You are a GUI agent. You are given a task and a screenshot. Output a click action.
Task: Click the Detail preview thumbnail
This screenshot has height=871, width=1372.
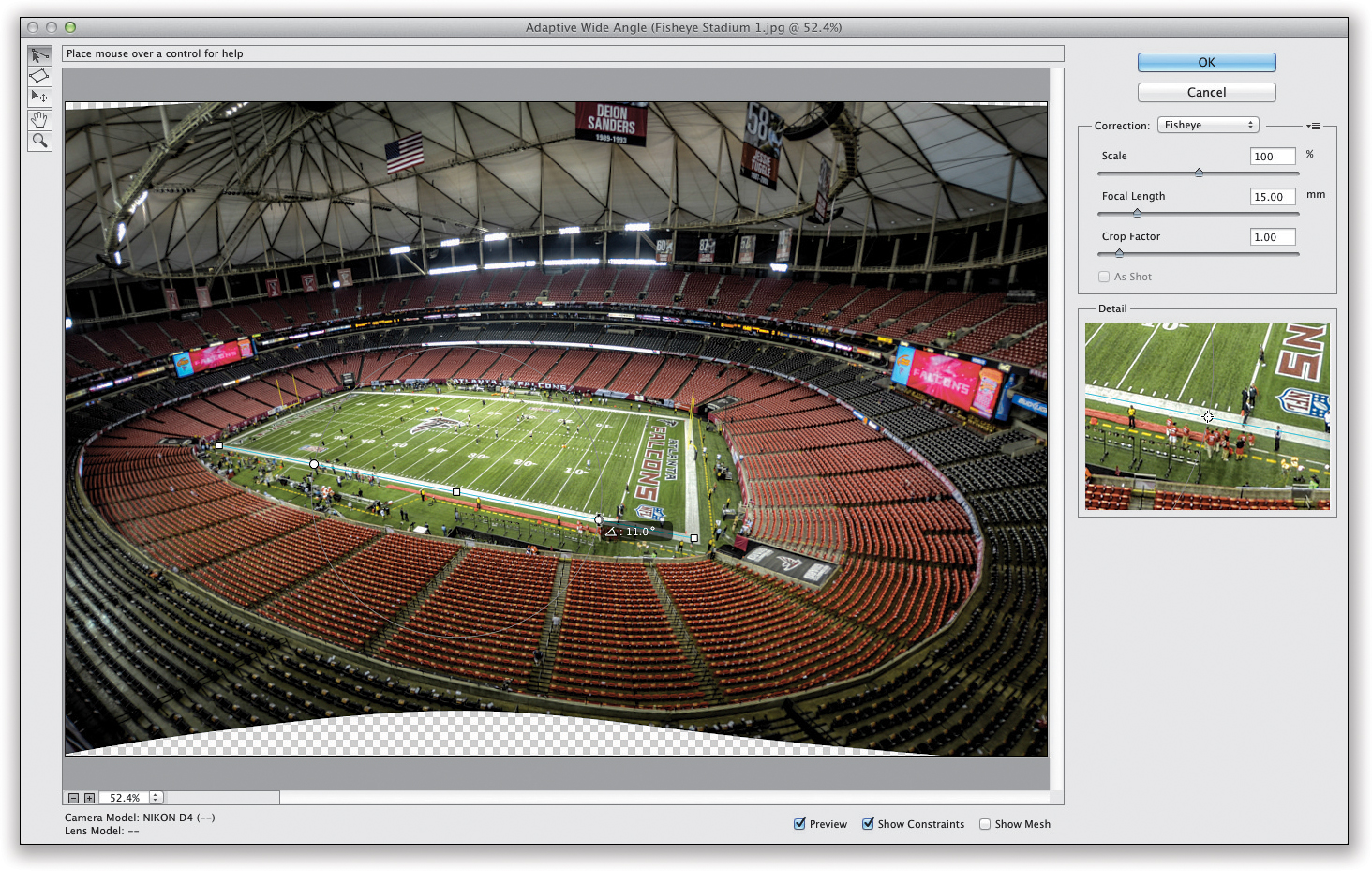[x=1207, y=416]
